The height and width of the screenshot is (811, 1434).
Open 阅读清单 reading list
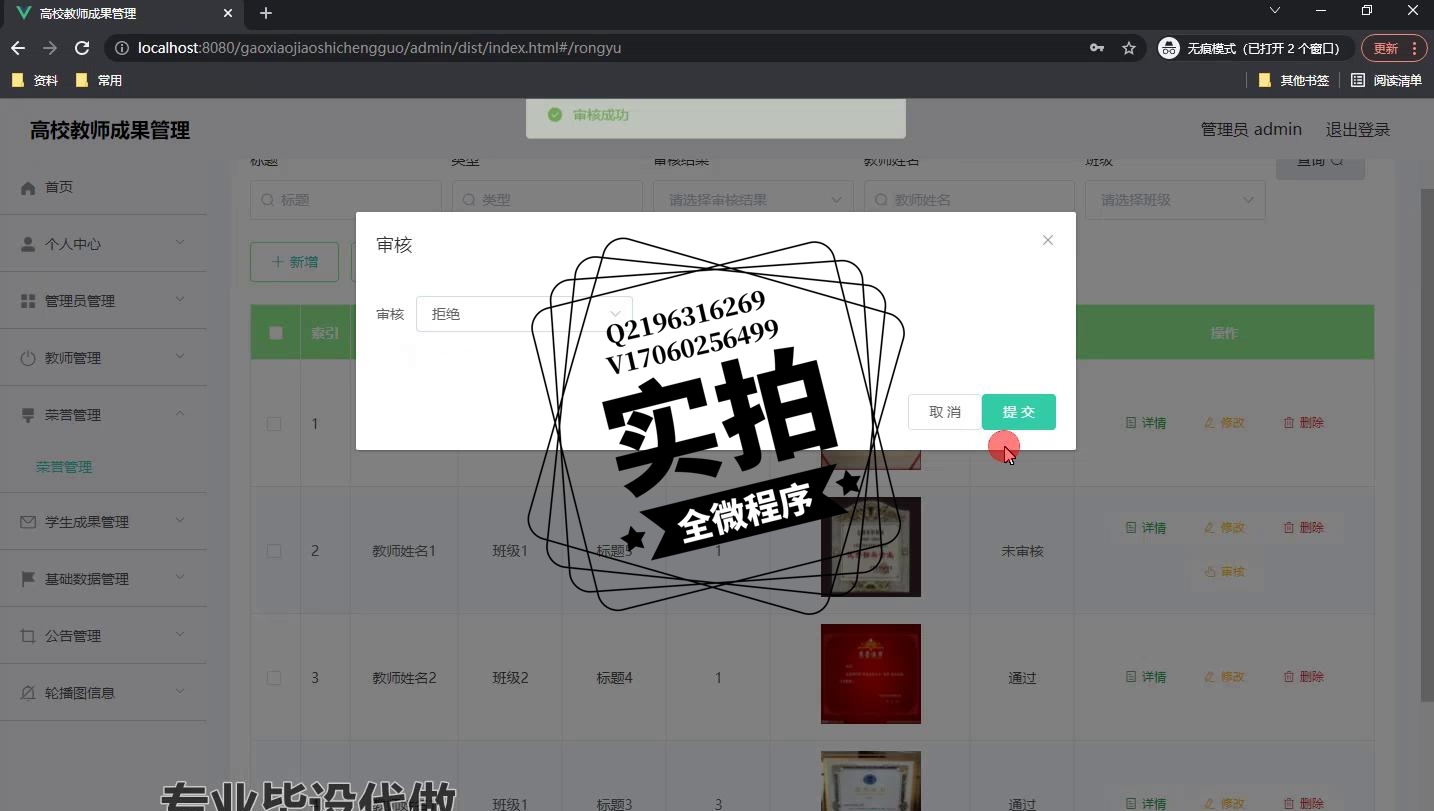[x=1386, y=80]
